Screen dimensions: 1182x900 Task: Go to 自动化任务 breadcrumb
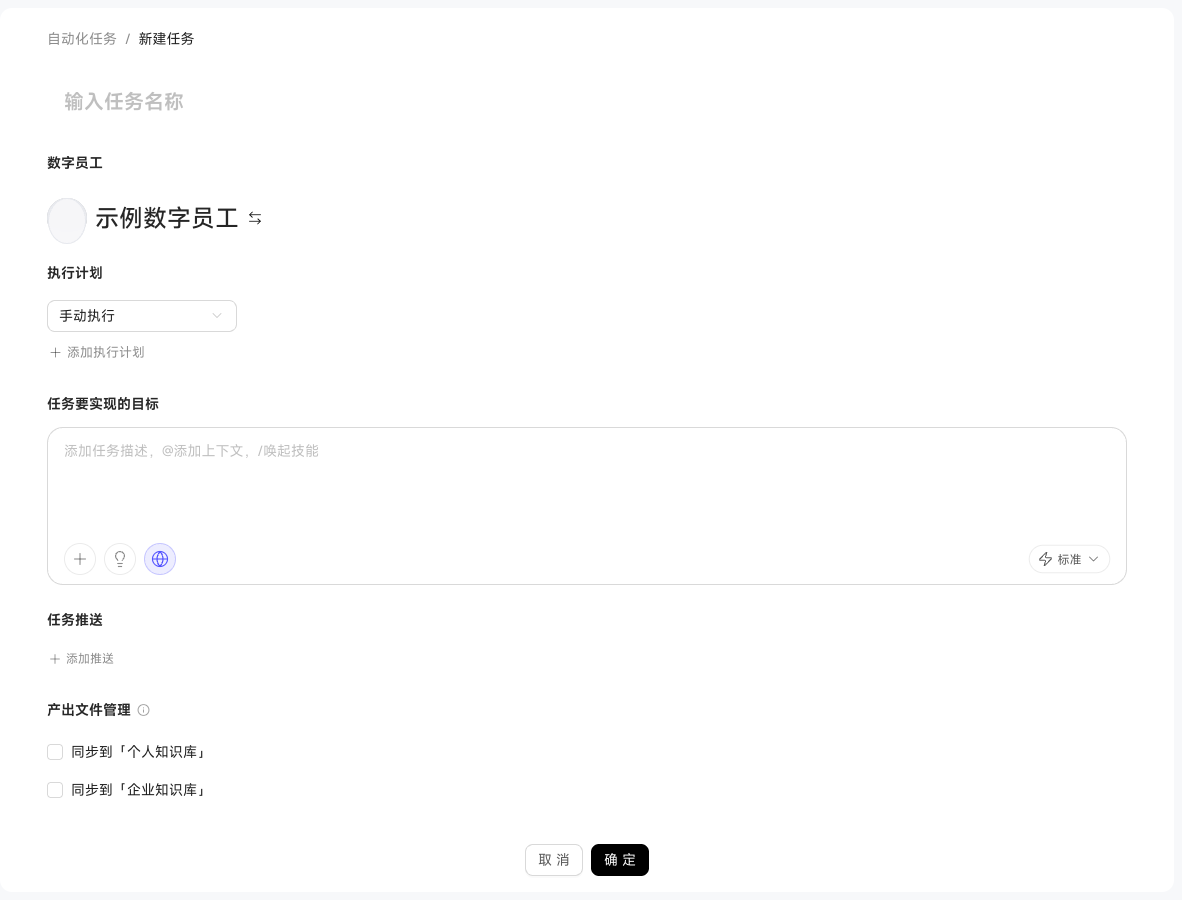[x=82, y=38]
